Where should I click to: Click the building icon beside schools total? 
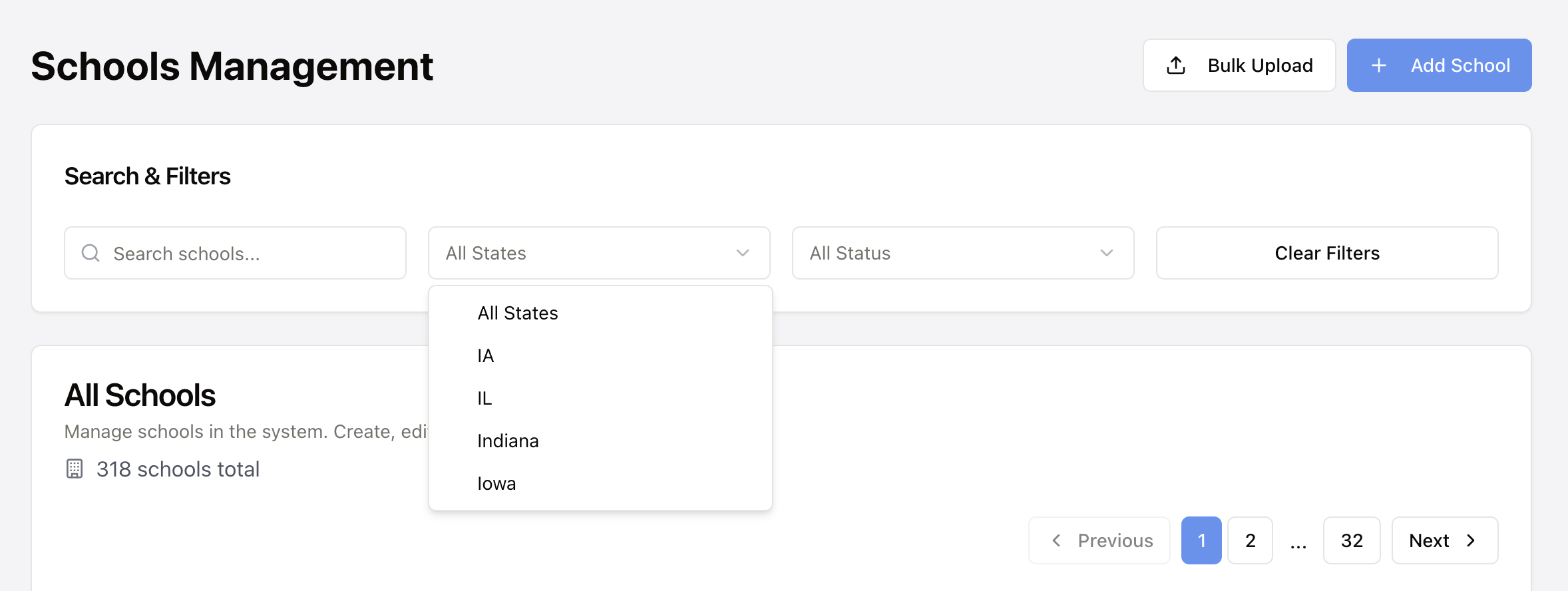coord(75,469)
